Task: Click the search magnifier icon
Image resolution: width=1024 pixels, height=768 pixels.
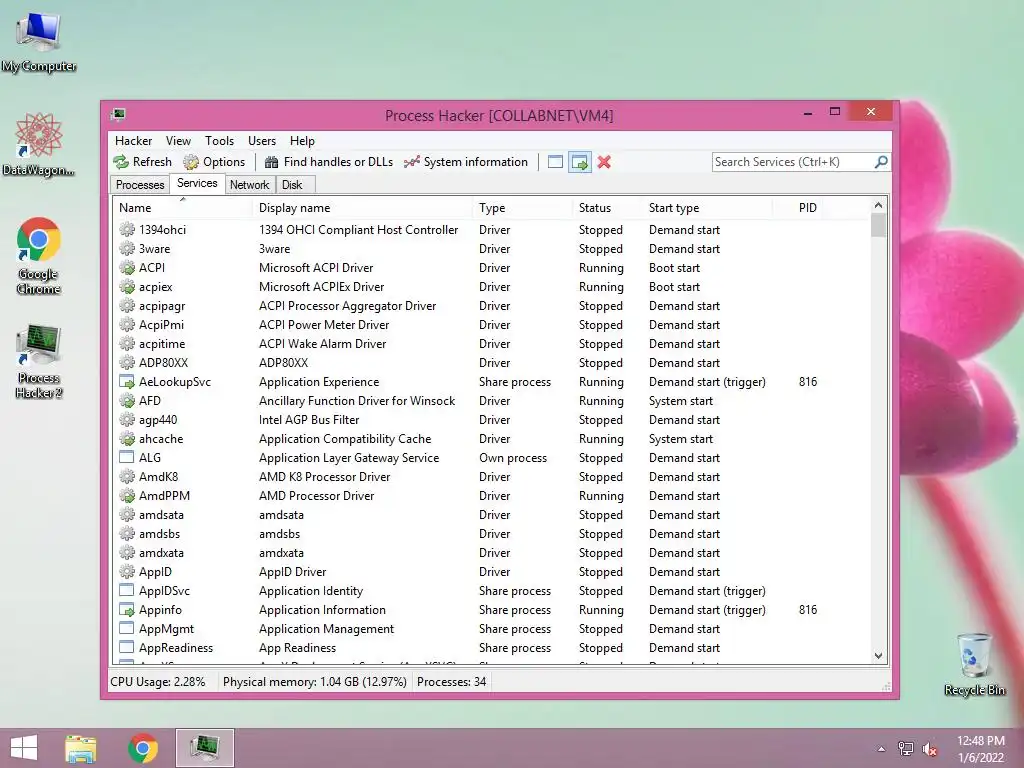Action: point(881,162)
